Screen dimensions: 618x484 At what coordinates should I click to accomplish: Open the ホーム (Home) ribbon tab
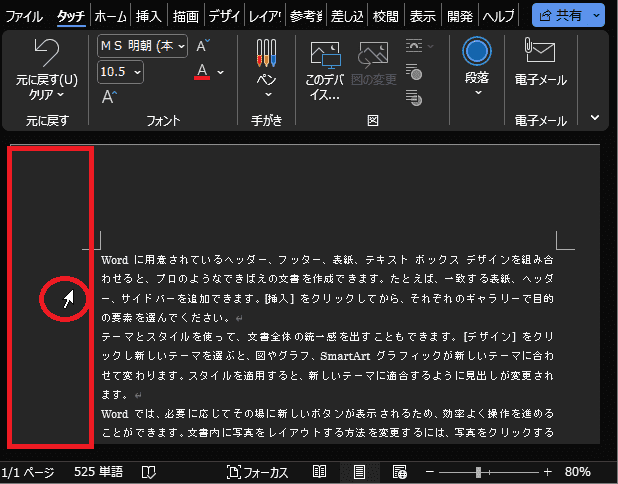pyautogui.click(x=110, y=16)
